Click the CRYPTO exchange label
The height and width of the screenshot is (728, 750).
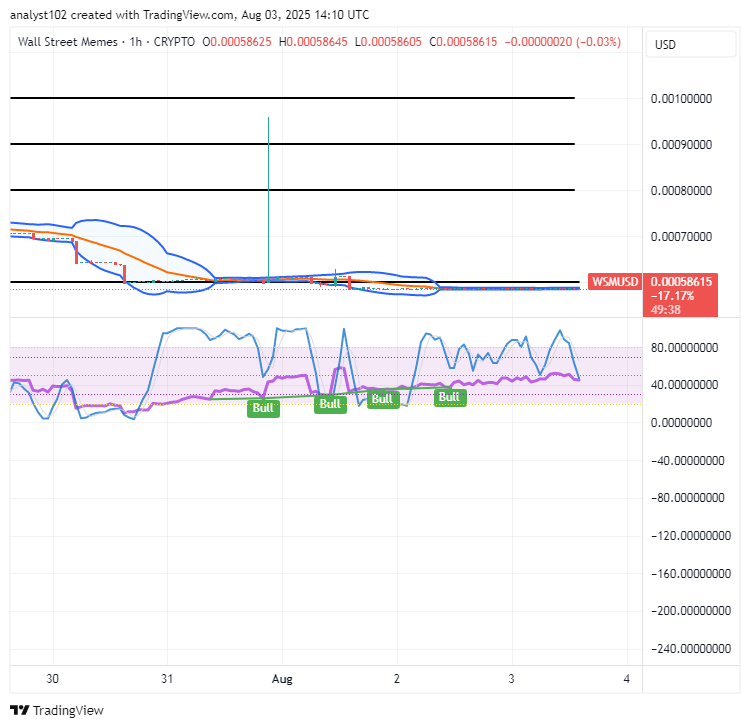174,42
